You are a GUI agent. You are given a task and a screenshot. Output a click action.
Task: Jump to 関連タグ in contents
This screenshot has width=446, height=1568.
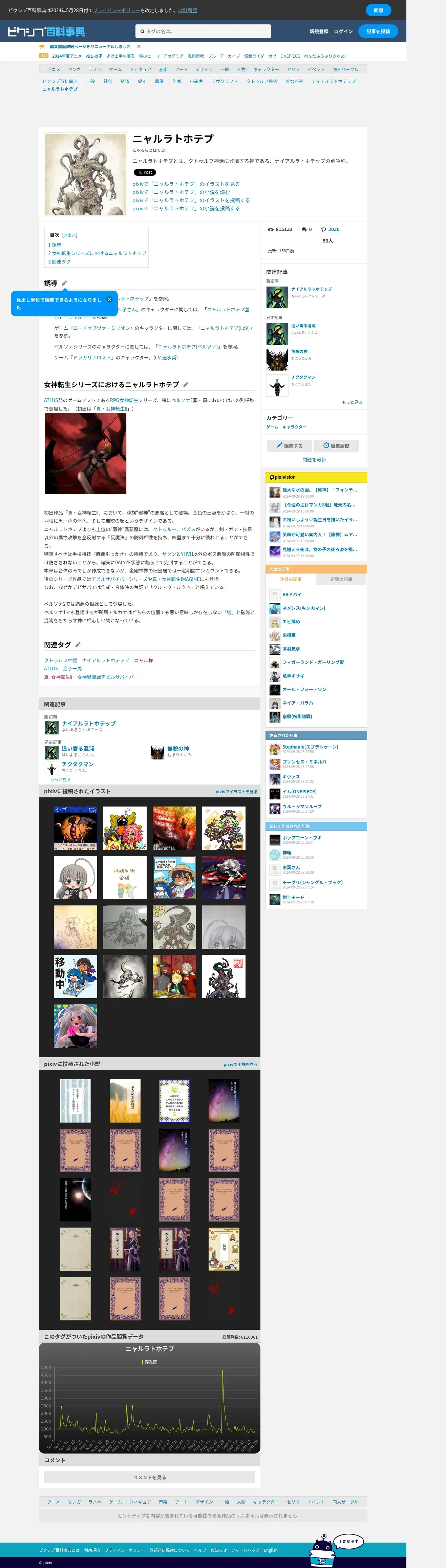pyautogui.click(x=59, y=262)
